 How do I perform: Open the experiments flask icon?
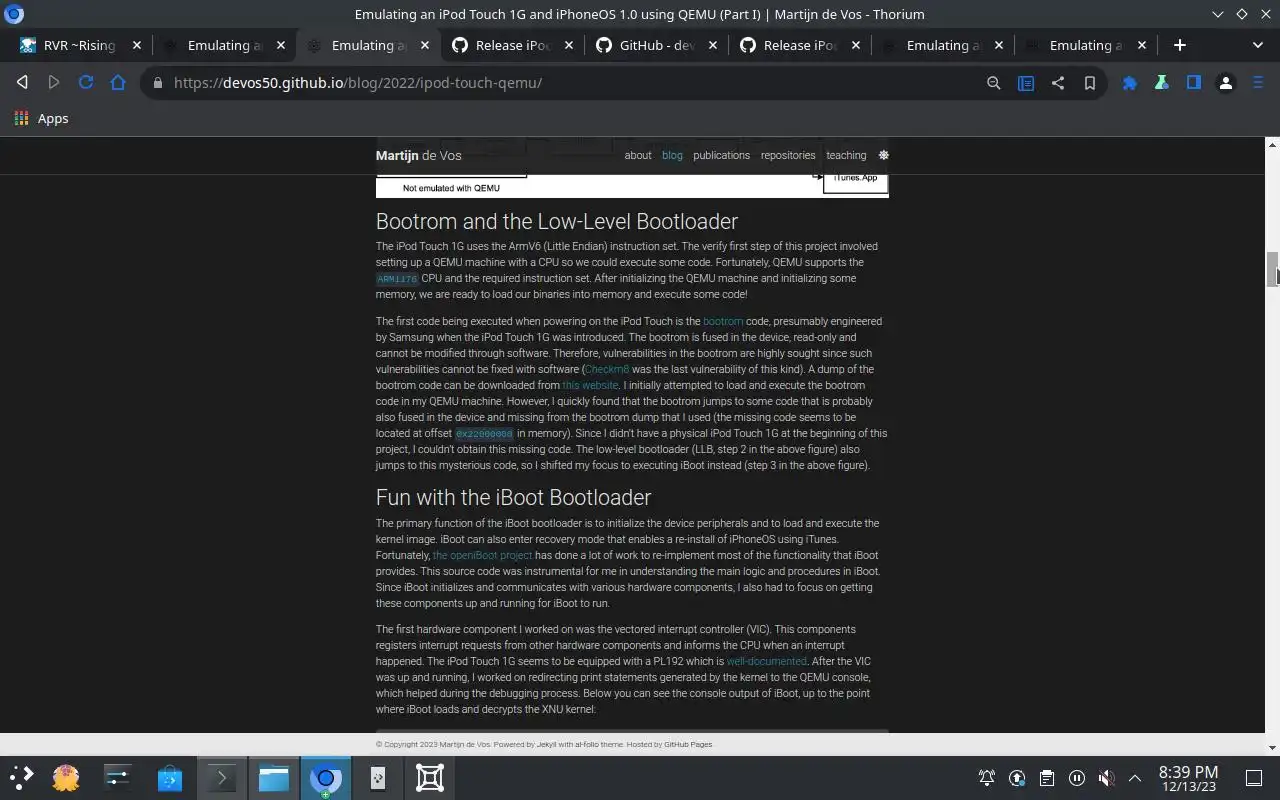(x=1162, y=83)
